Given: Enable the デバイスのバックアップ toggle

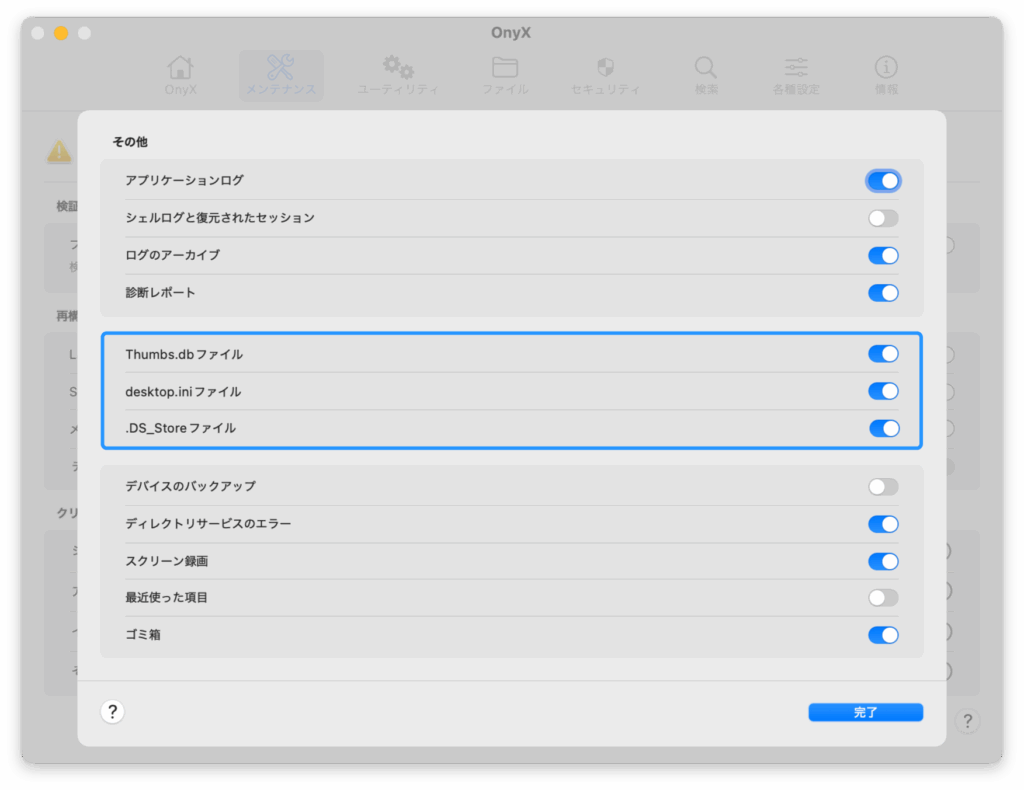Looking at the screenshot, I should point(883,487).
